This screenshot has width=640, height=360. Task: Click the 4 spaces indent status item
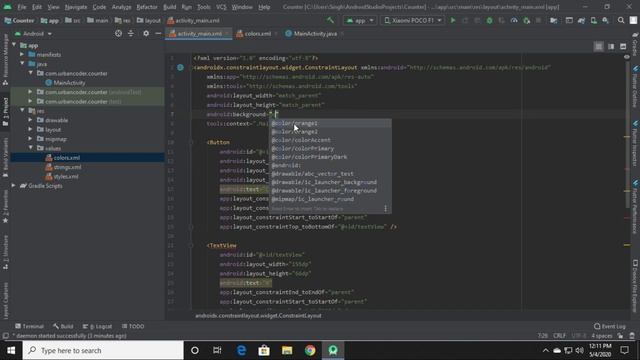602,336
